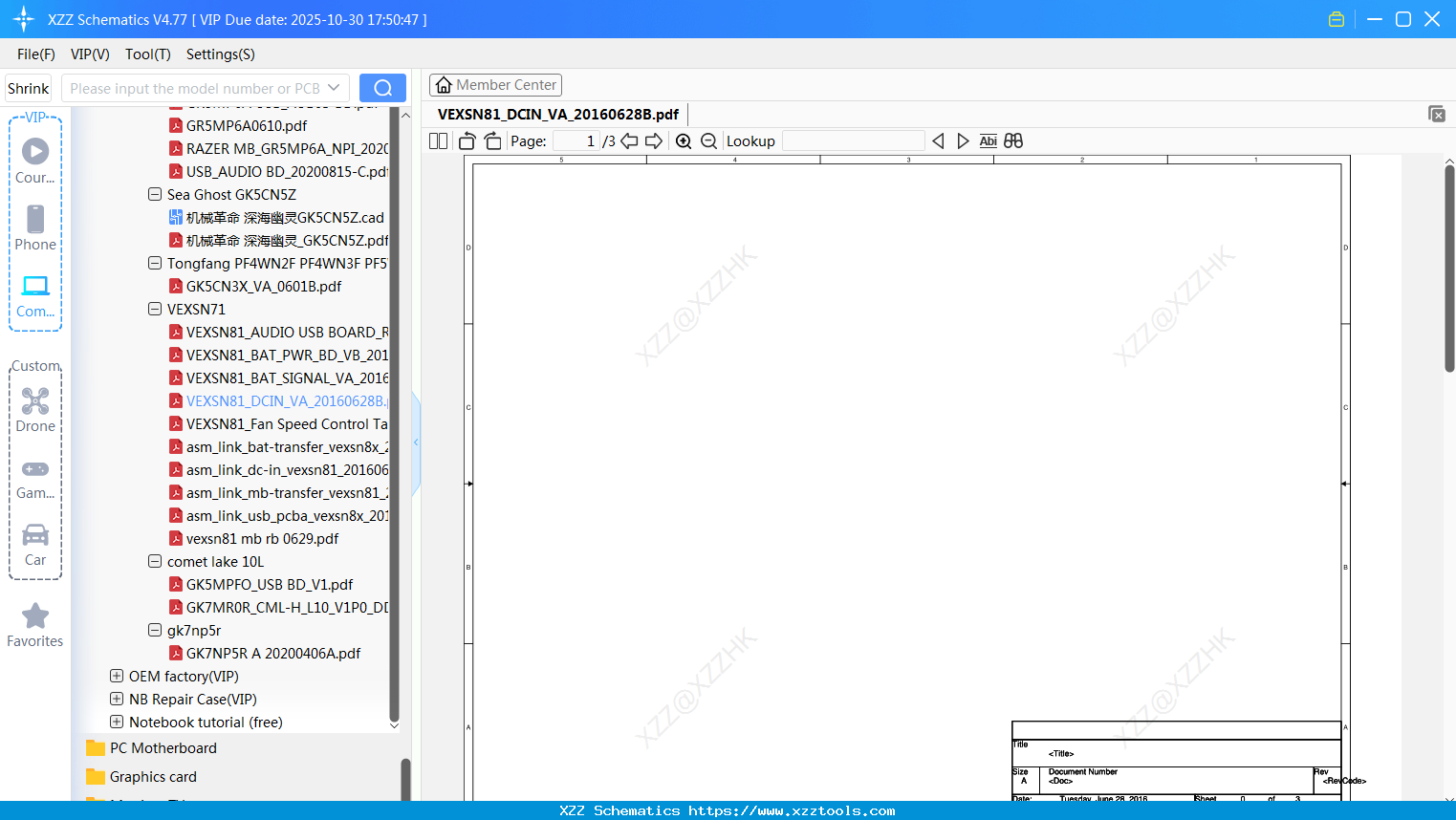The image size is (1456, 820).
Task: Collapse the gk7np5r tree node
Action: [x=155, y=630]
